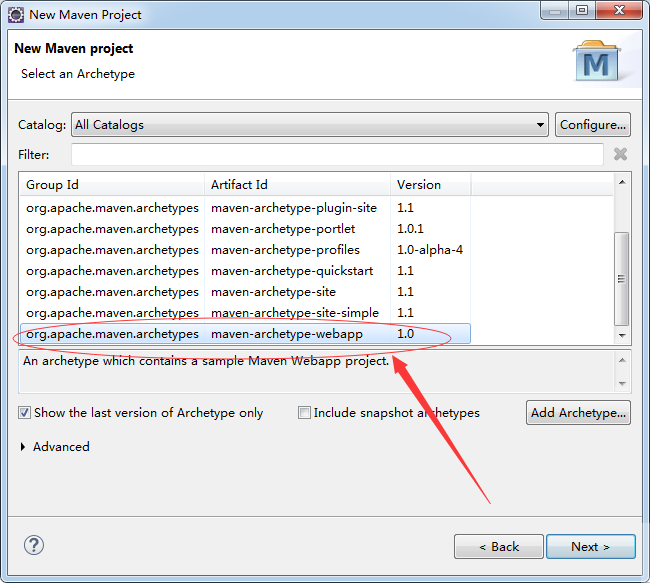Select the maven-archetype-webapp row
650x583 pixels.
pyautogui.click(x=245, y=334)
